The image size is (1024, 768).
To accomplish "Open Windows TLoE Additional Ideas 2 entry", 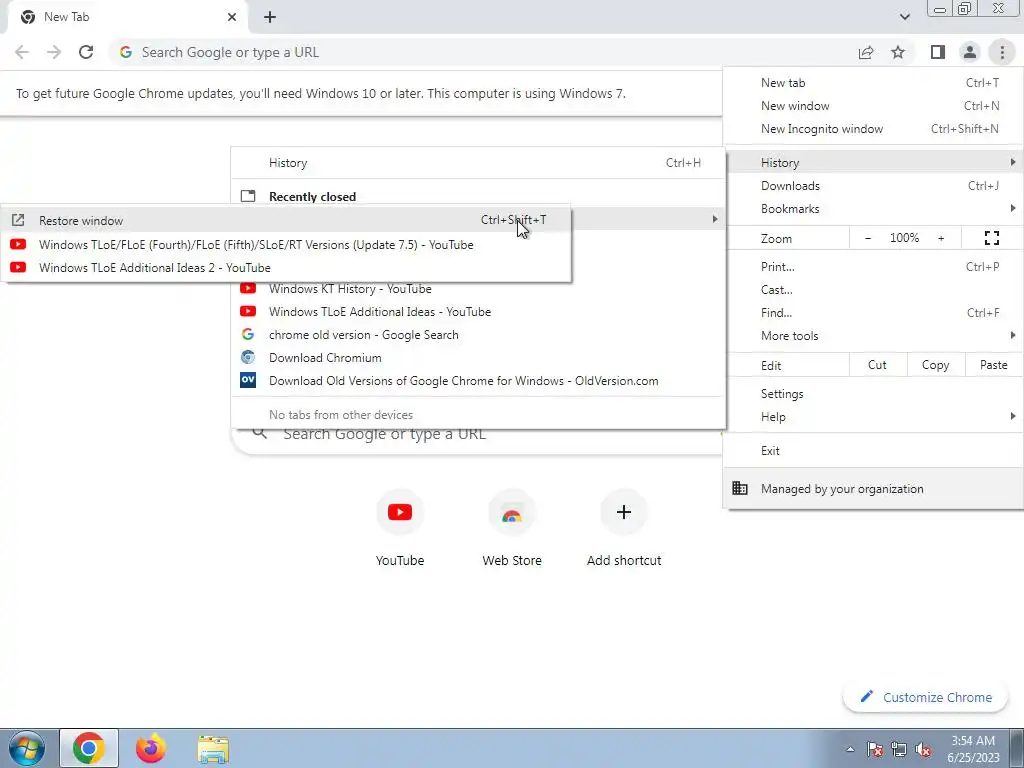I will click(285, 268).
